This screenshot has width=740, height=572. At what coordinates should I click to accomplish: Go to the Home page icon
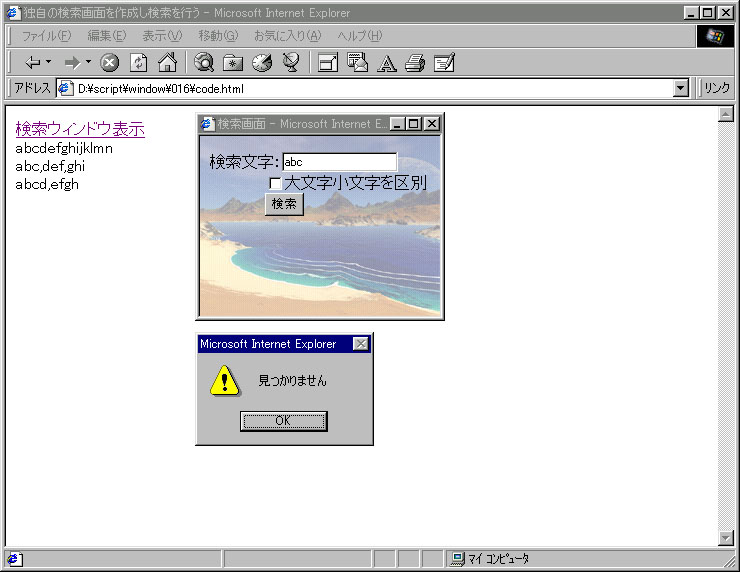168,62
